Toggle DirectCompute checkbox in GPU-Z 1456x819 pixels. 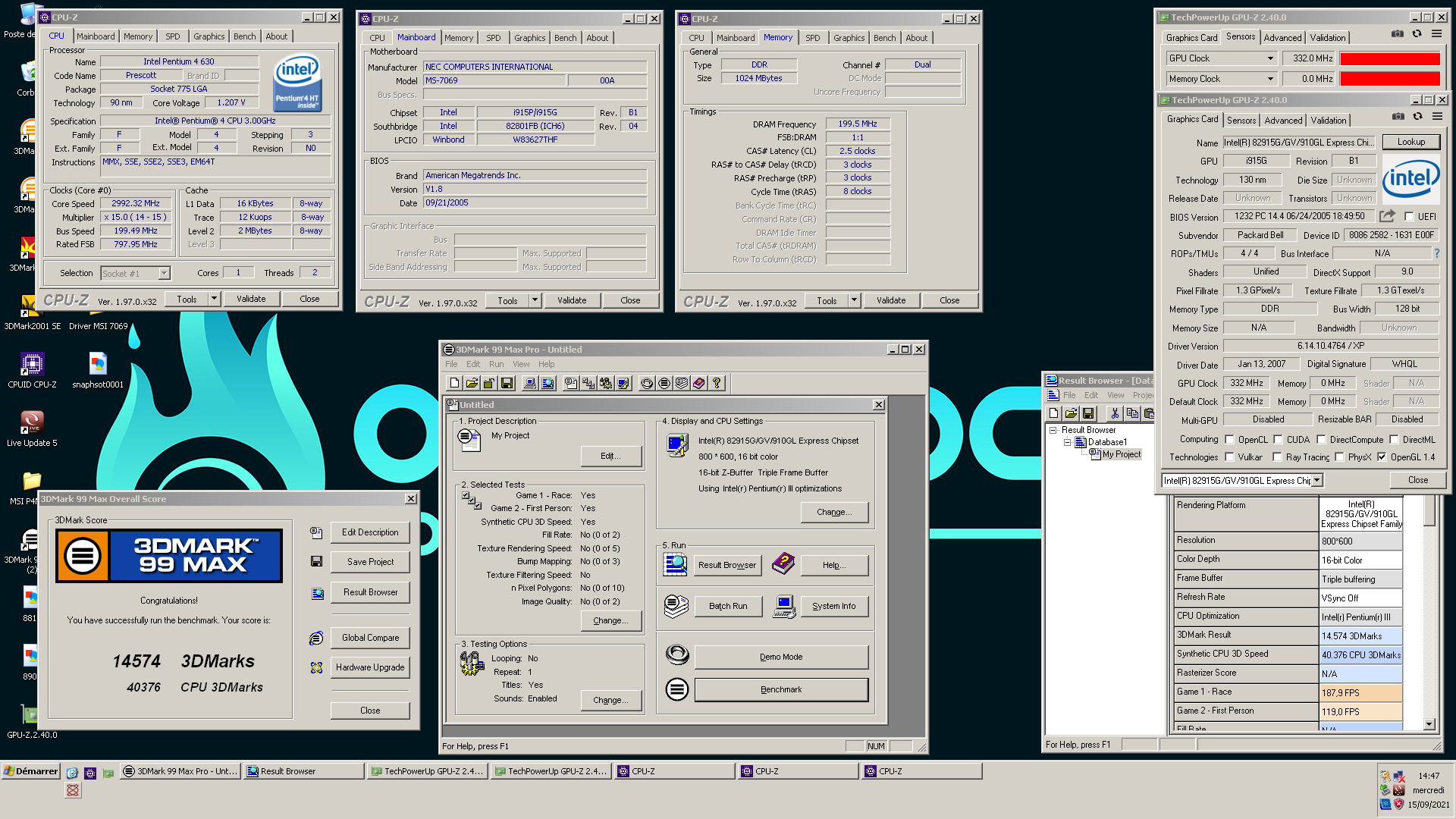tap(1321, 439)
